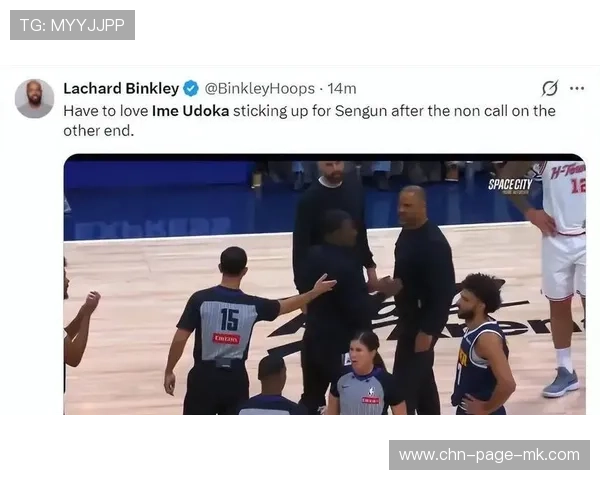Open the www.chn-page-mk.com watermark link
The height and width of the screenshot is (480, 600).
point(489,455)
